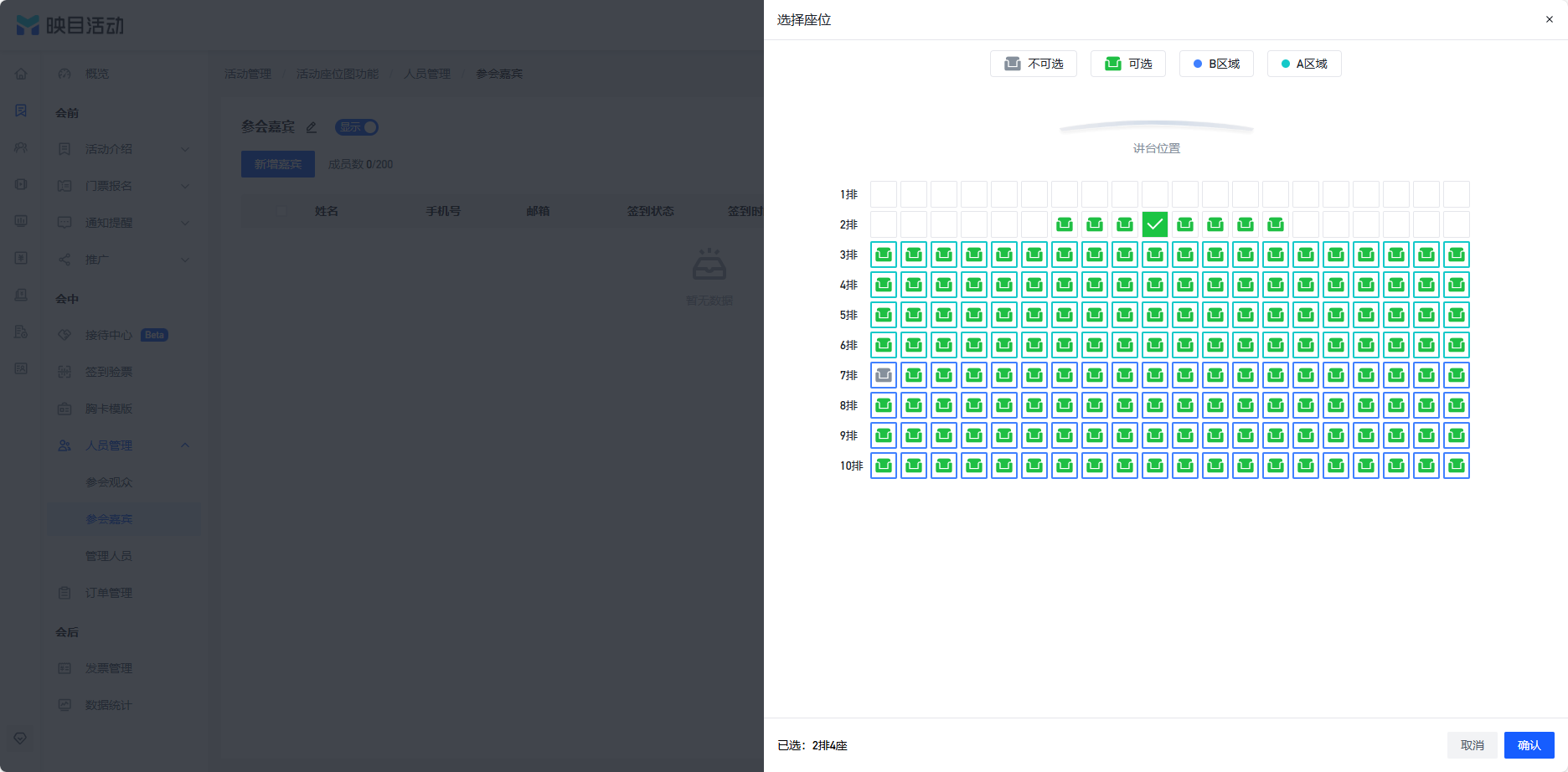Collapse the 人员管理 menu

(x=124, y=445)
